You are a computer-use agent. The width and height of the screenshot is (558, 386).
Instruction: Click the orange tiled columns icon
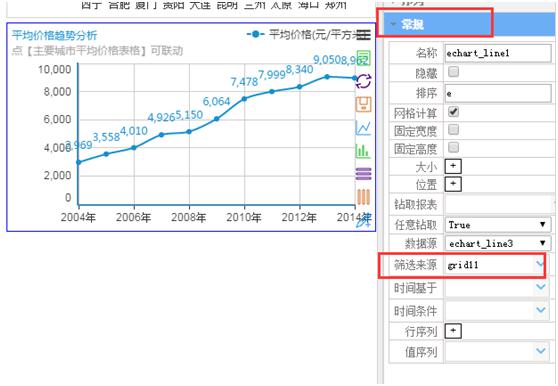[363, 197]
